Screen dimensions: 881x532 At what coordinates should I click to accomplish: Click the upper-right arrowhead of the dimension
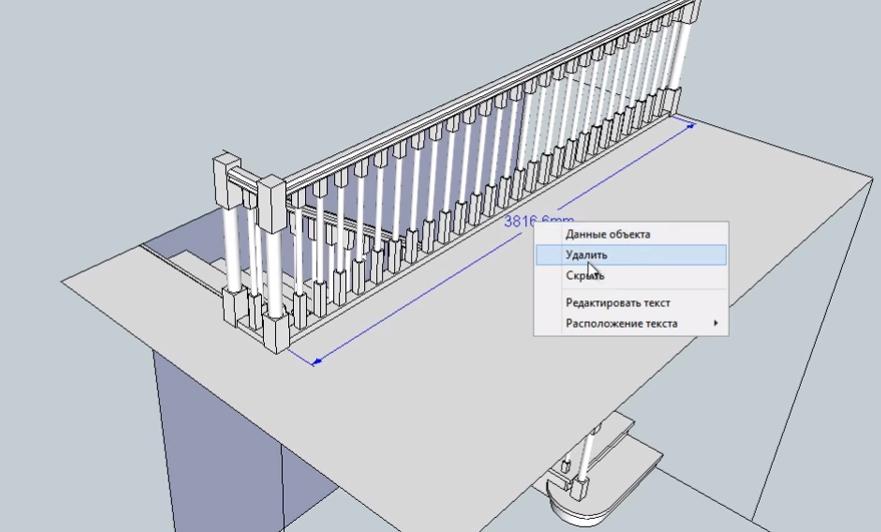coord(690,122)
